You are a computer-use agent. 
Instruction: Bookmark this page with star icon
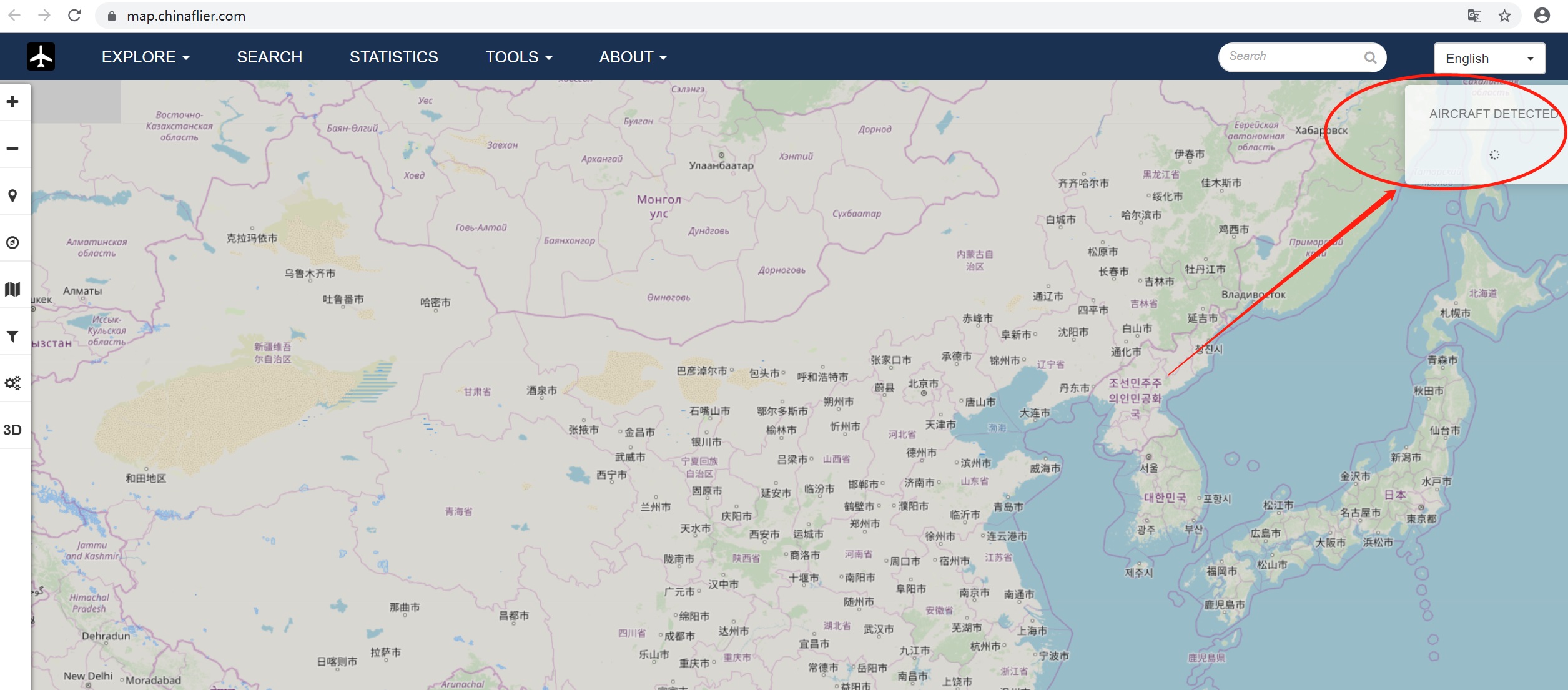tap(1504, 16)
